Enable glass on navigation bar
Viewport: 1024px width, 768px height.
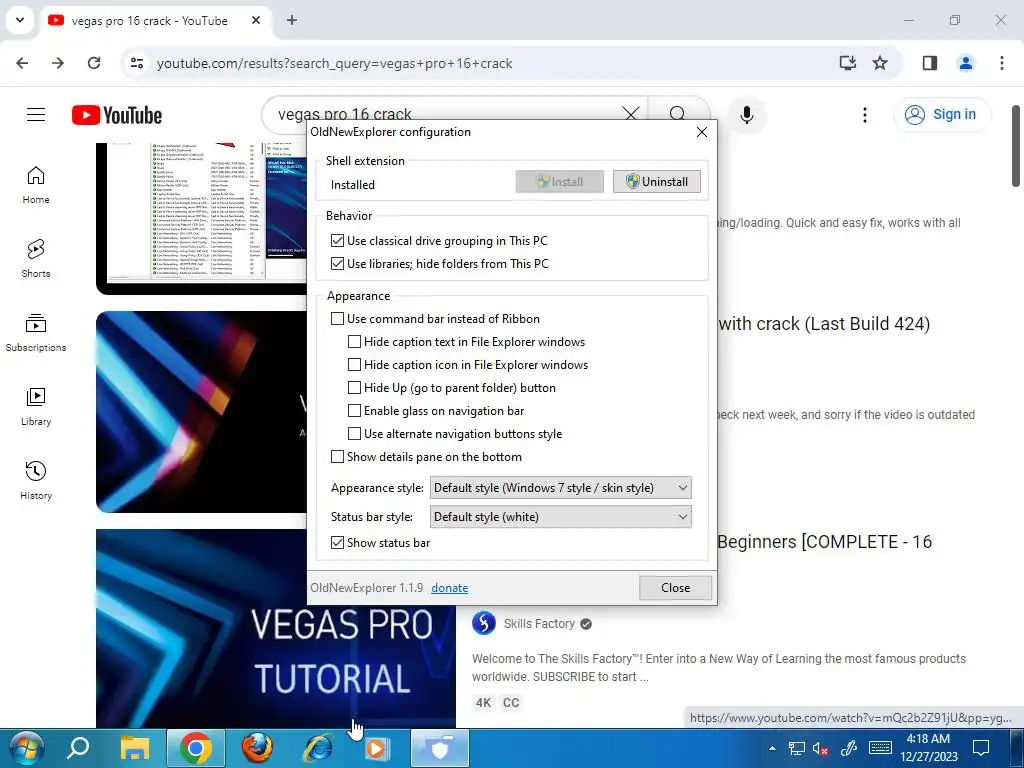pyautogui.click(x=354, y=411)
